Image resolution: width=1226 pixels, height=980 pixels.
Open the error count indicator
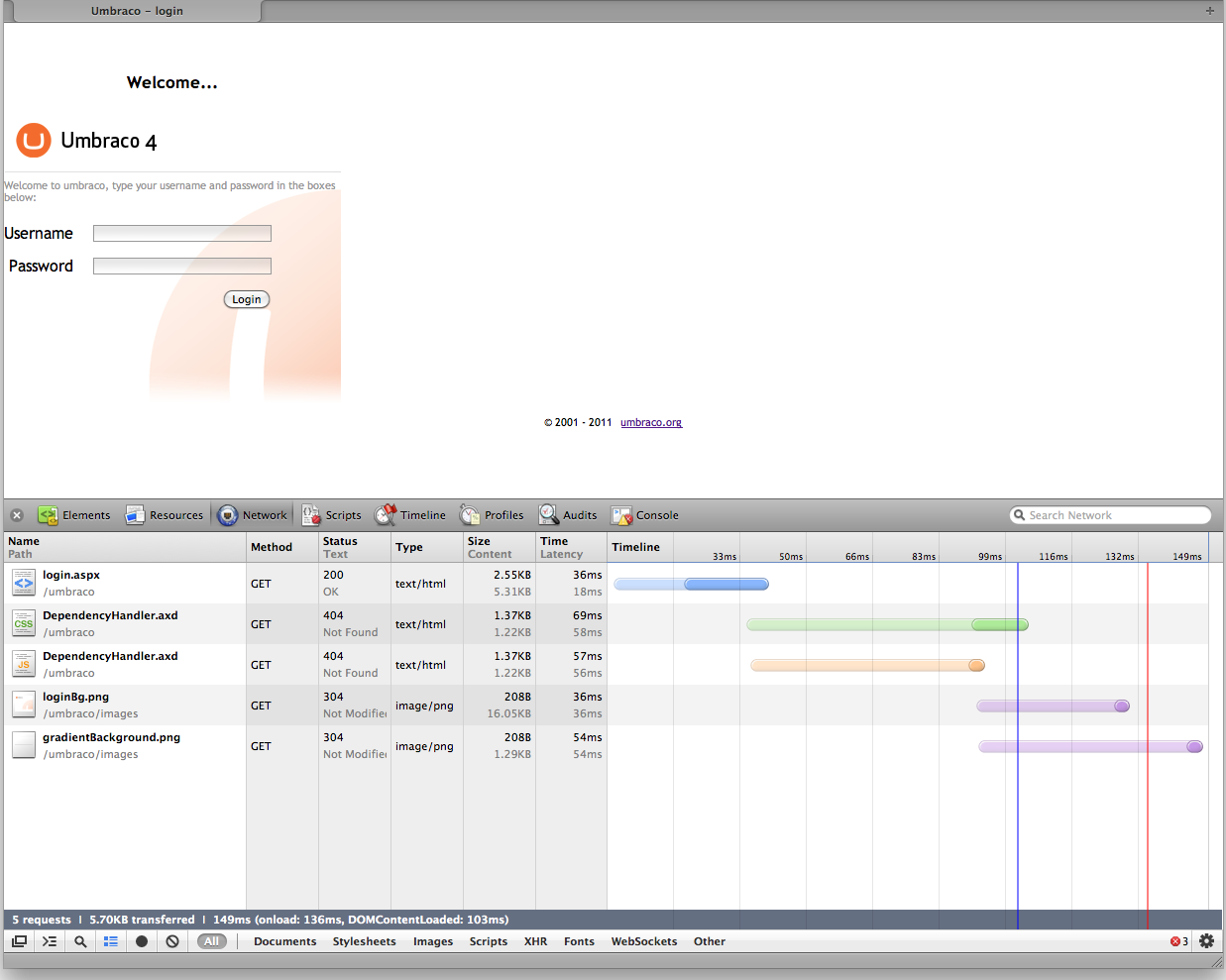tap(1179, 941)
